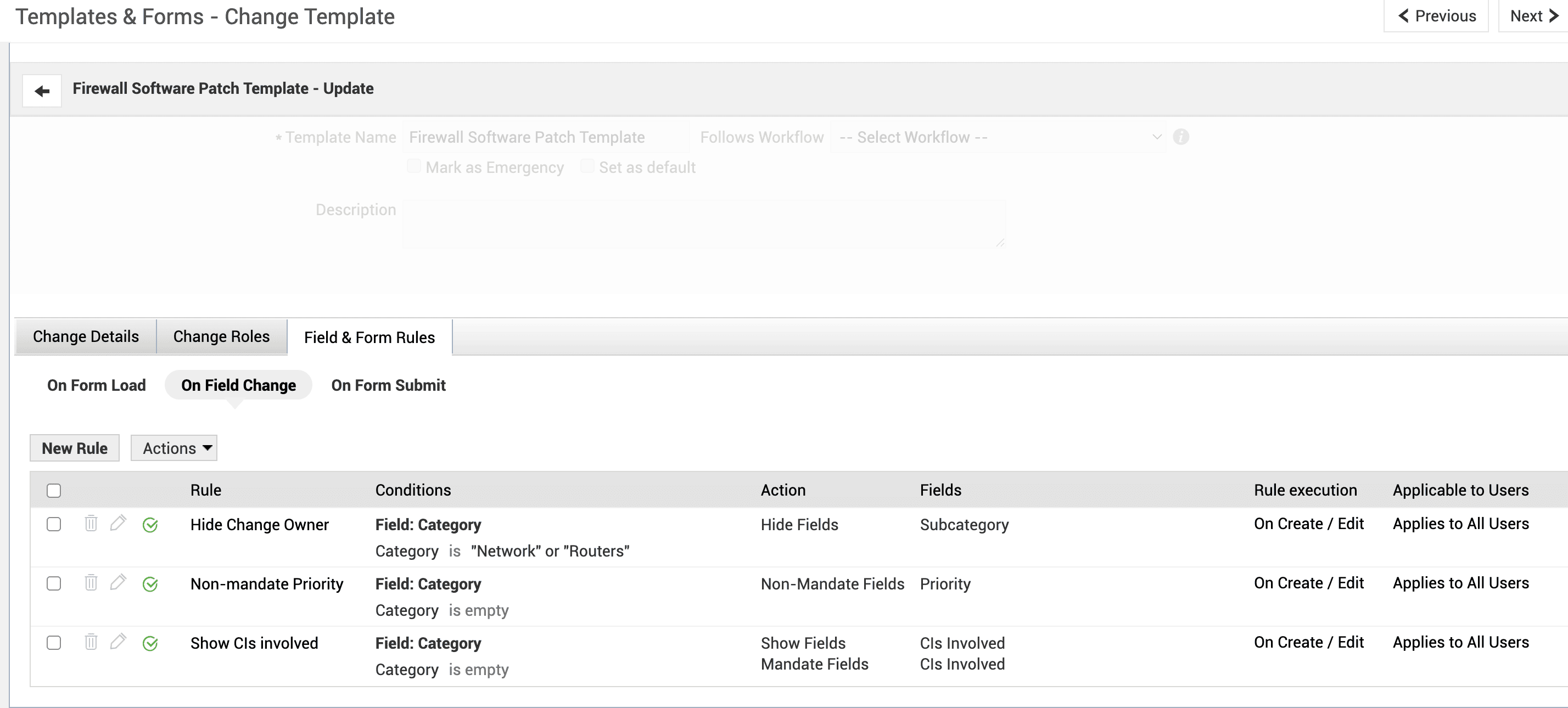
Task: Check the select-all rules header checkbox
Action: pos(54,490)
